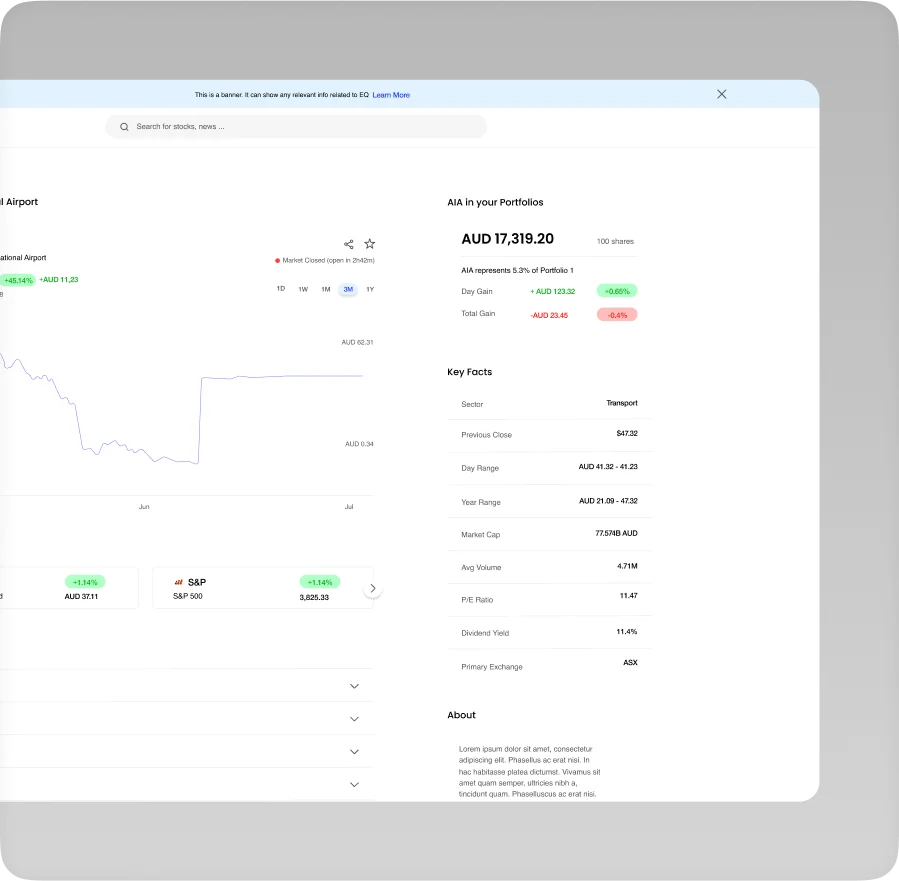Click the AUD 41.32 - 41.23 day range
899x881 pixels.
(x=608, y=467)
